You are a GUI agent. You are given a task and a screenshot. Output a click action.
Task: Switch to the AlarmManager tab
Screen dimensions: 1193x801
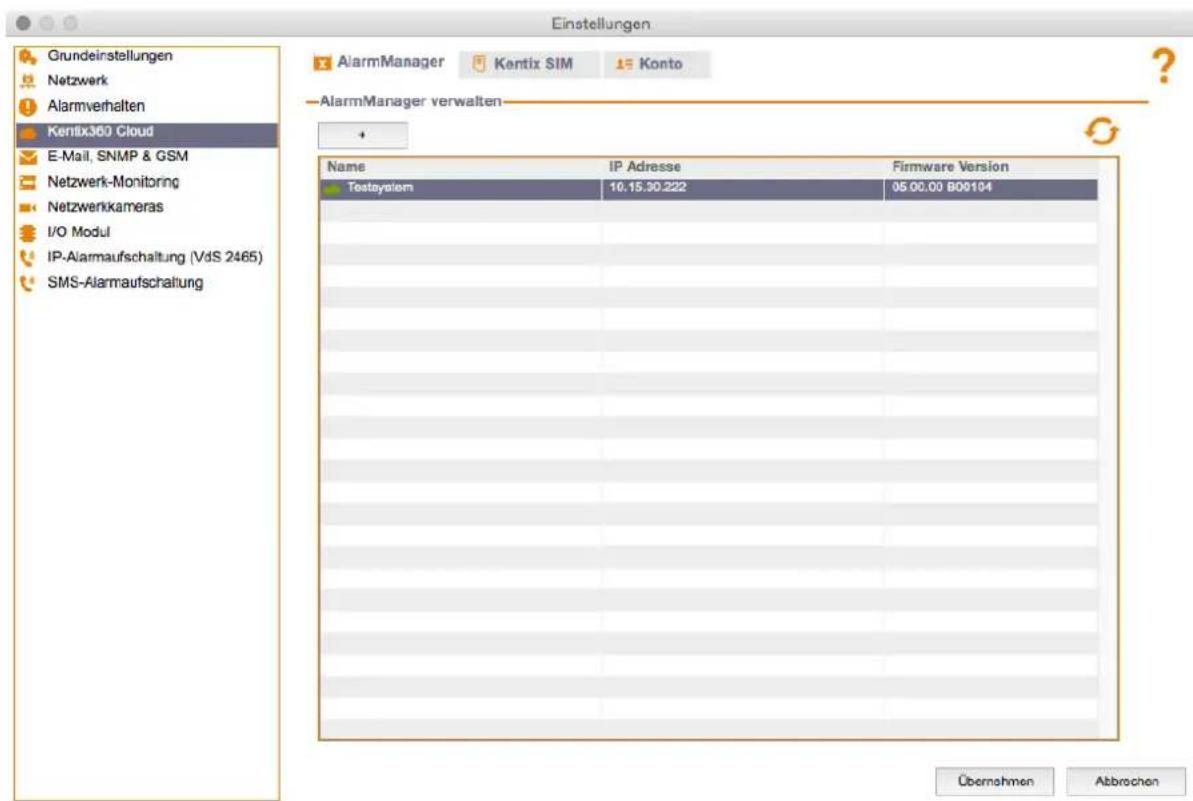point(380,62)
